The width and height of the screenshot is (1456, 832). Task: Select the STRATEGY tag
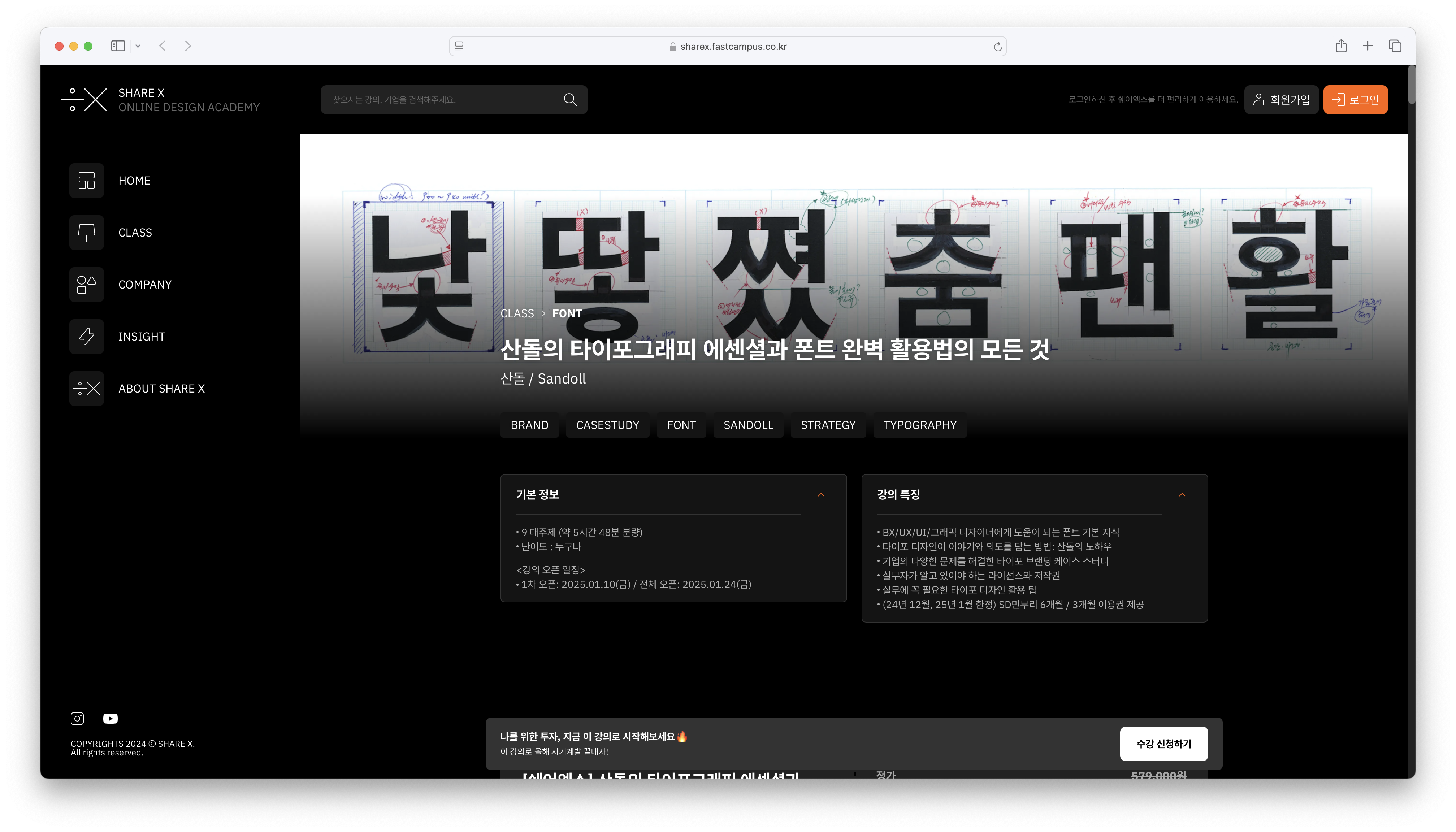pos(828,425)
